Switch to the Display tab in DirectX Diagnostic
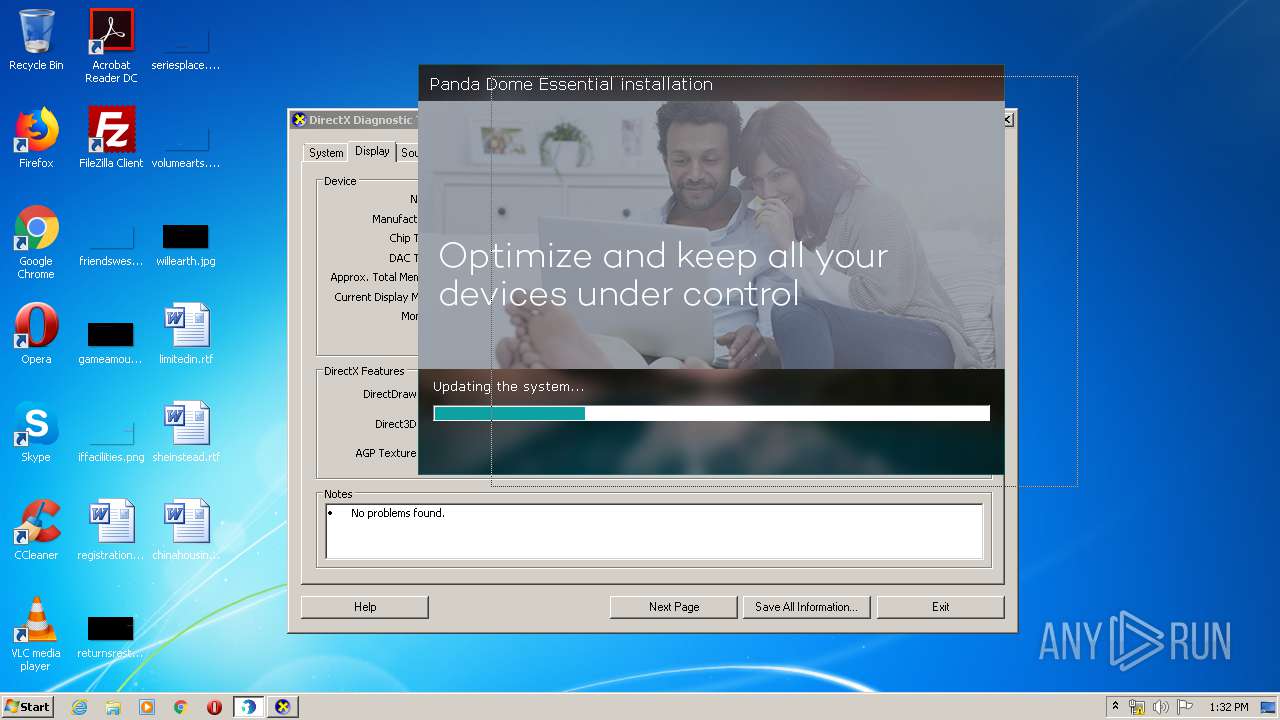 (372, 151)
